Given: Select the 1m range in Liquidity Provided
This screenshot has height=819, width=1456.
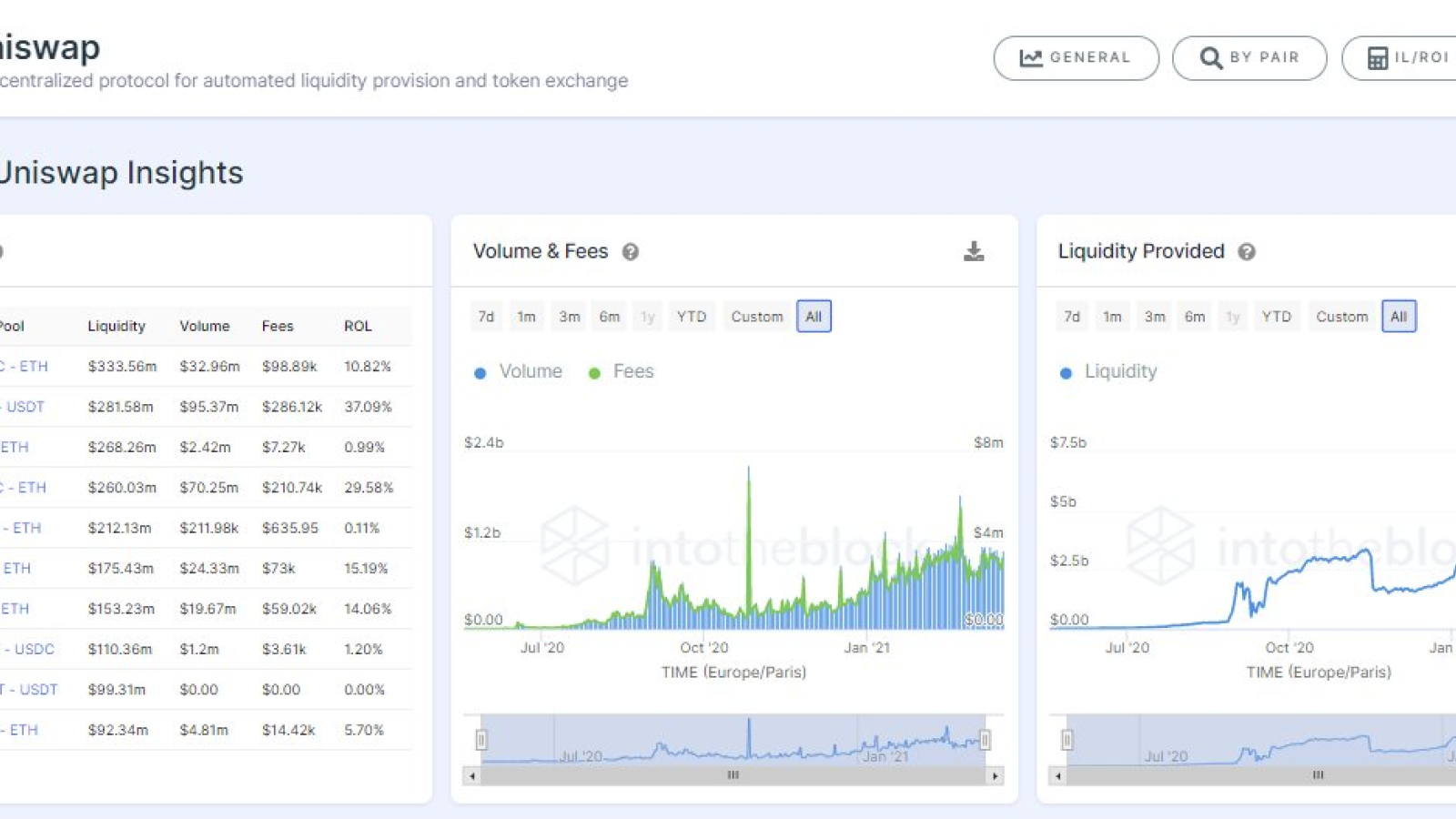Looking at the screenshot, I should click(1112, 317).
